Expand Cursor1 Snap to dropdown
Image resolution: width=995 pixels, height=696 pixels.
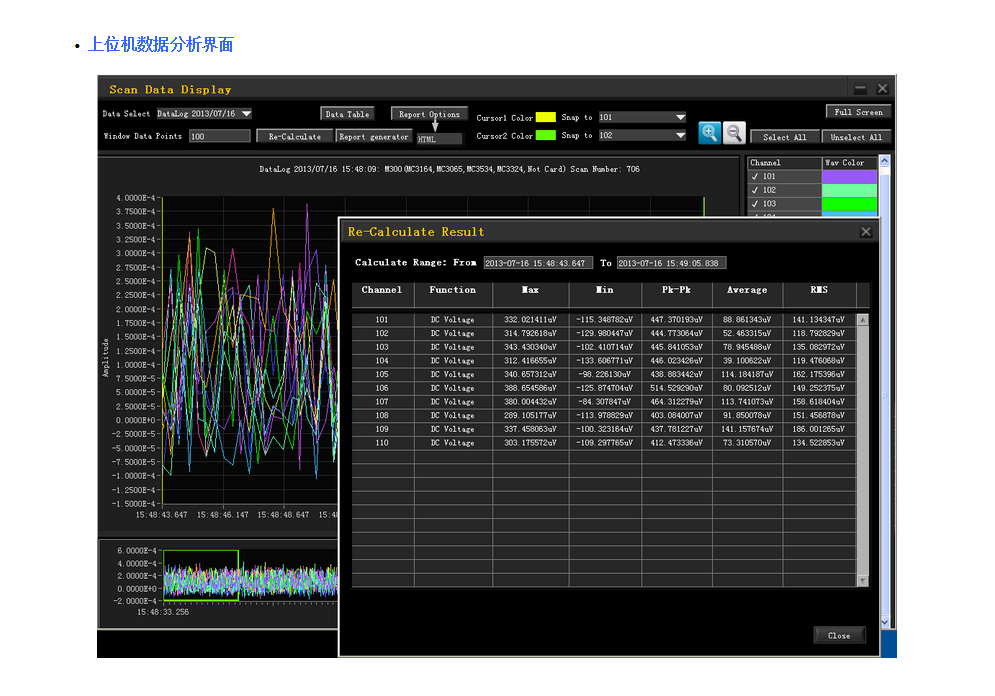tap(680, 117)
